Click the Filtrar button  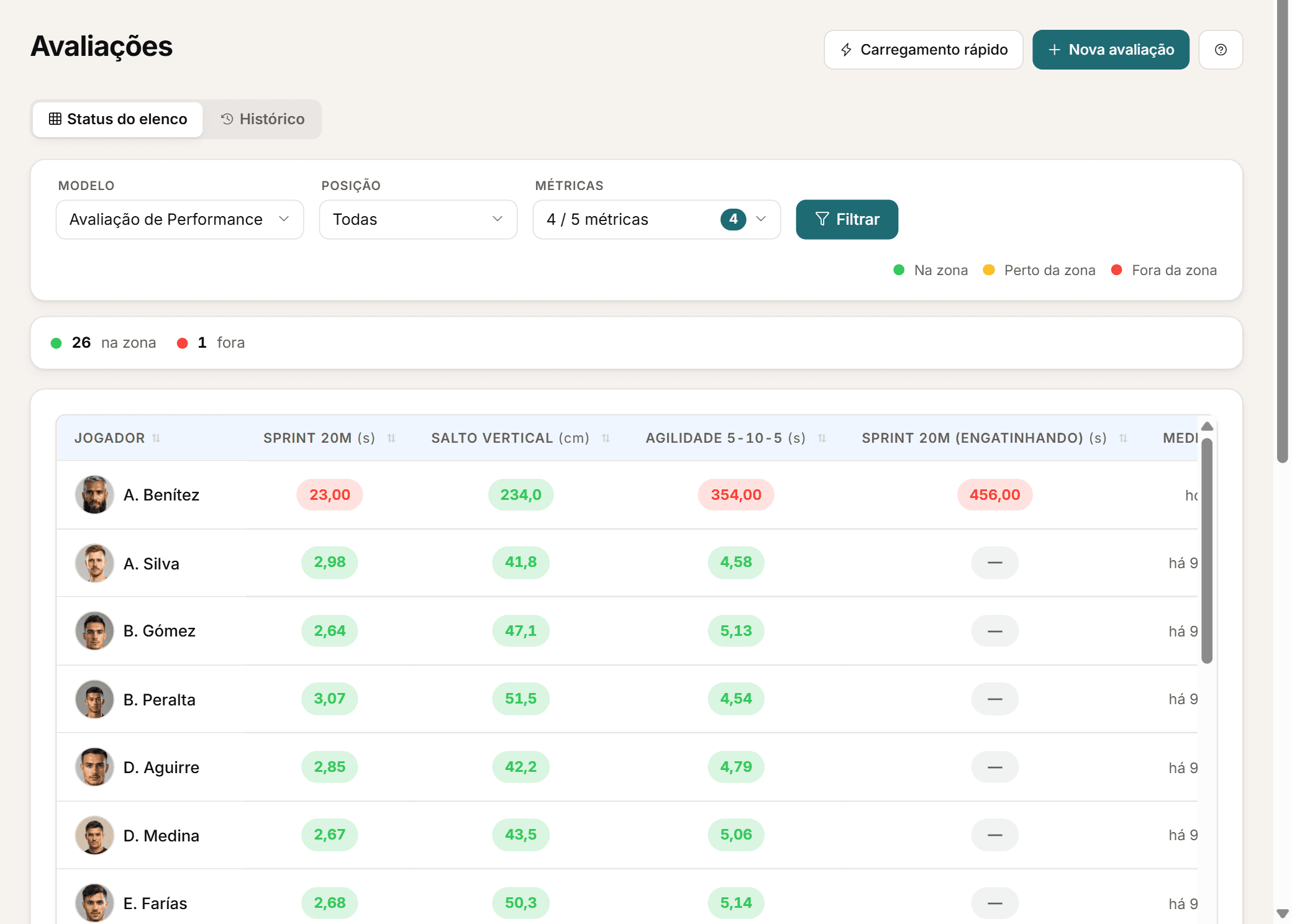(x=847, y=219)
